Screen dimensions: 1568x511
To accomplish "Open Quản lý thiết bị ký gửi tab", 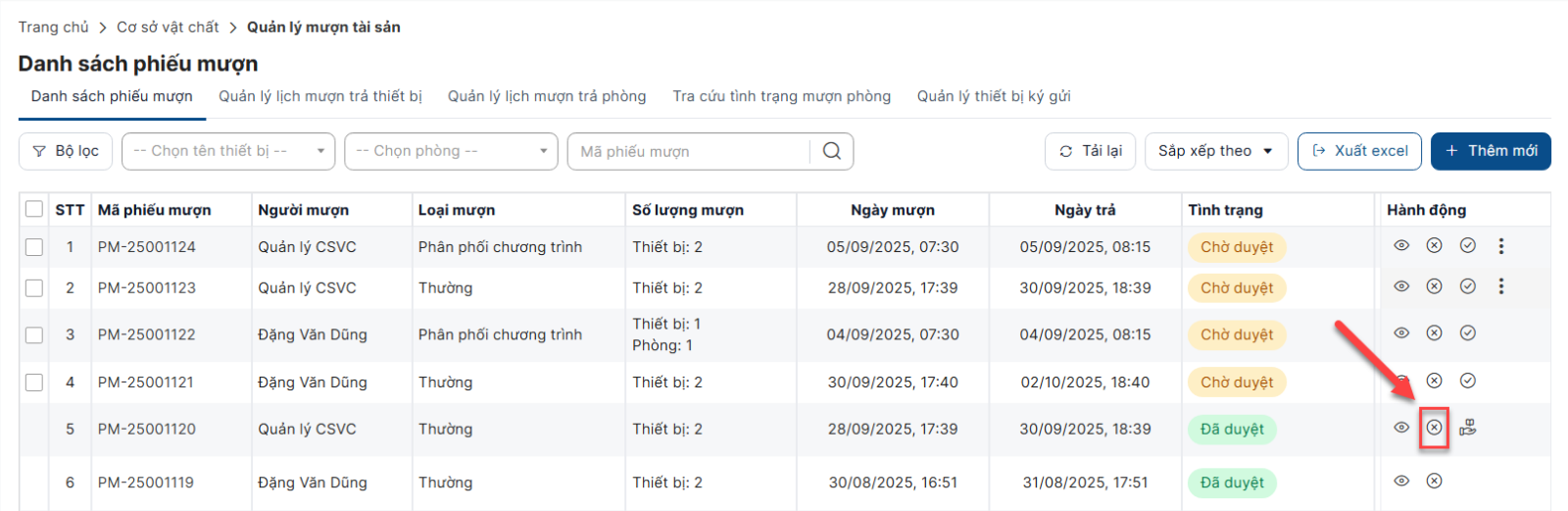I will 993,96.
